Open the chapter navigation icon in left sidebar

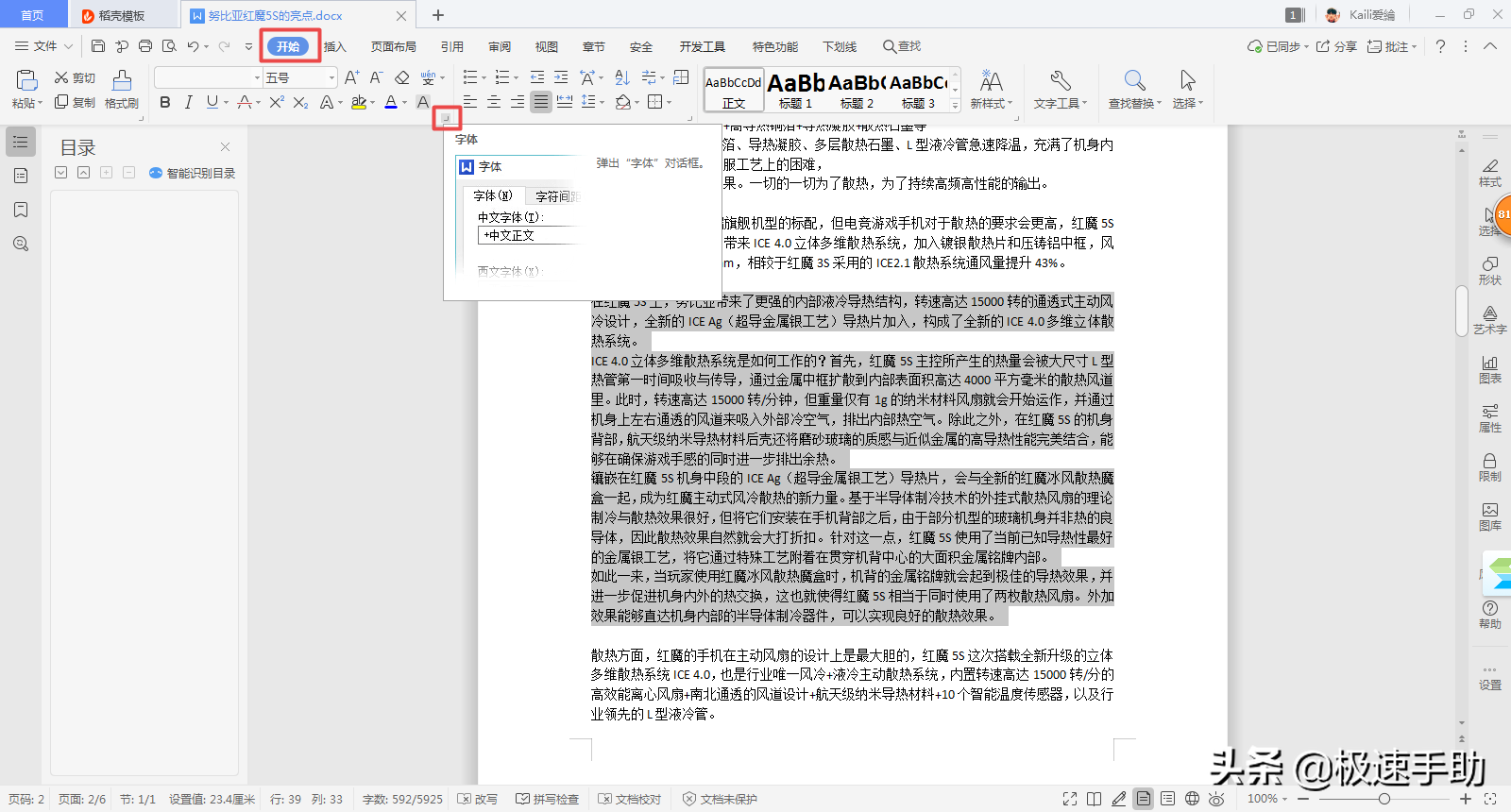click(21, 176)
